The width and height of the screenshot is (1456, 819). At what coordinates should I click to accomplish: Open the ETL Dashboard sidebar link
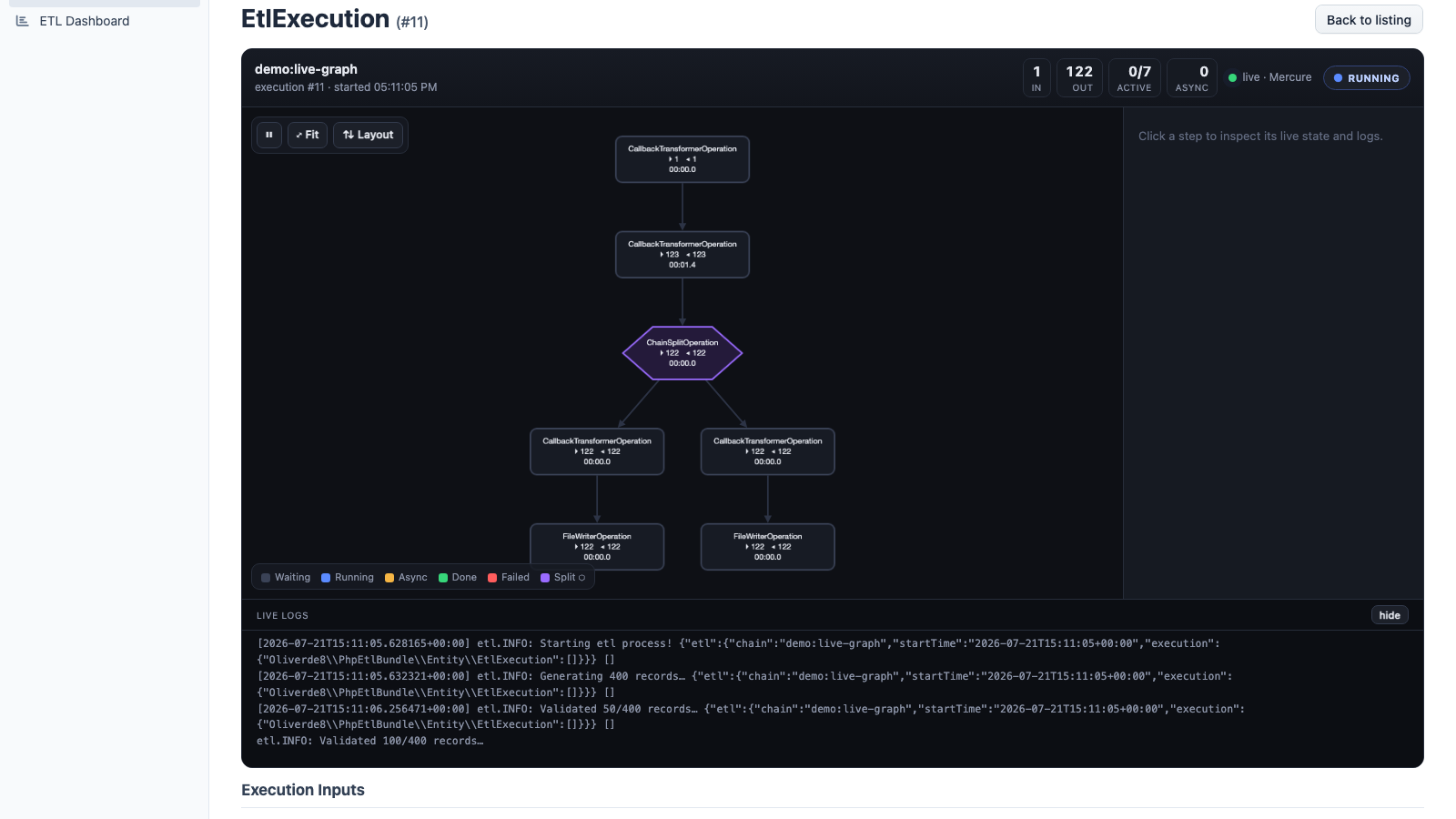[x=84, y=21]
